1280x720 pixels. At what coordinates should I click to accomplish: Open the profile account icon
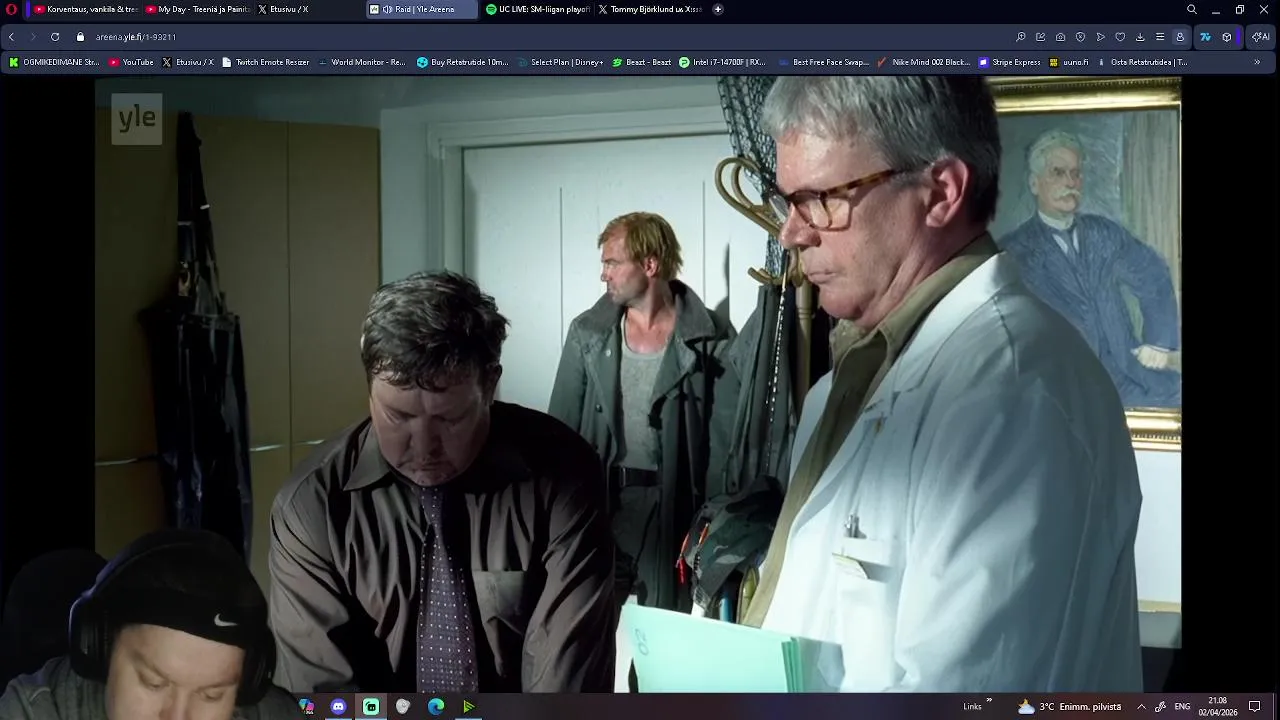click(1180, 37)
